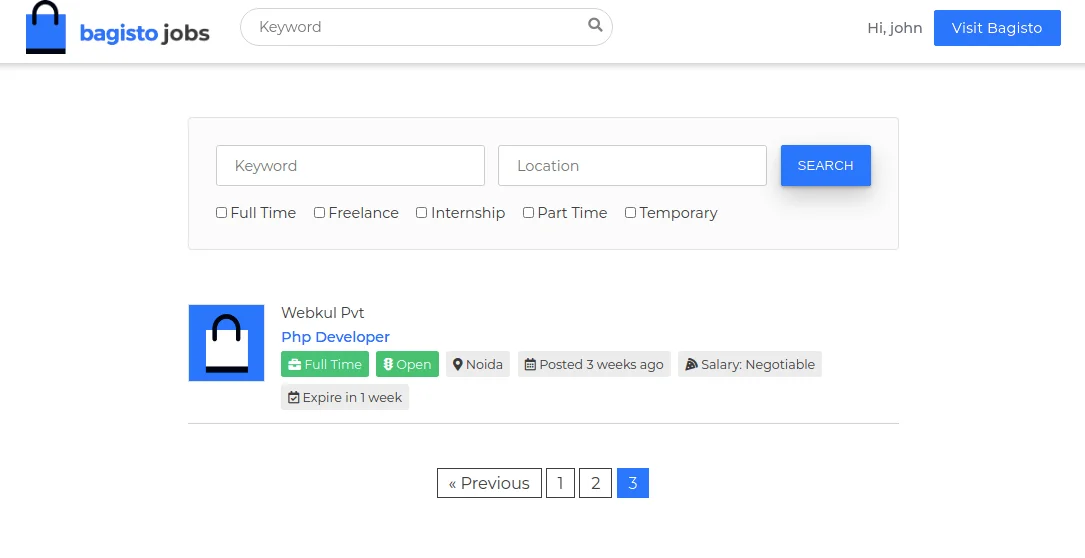Click the Webkul Pvt company logo thumbnail
1085x558 pixels.
(226, 343)
